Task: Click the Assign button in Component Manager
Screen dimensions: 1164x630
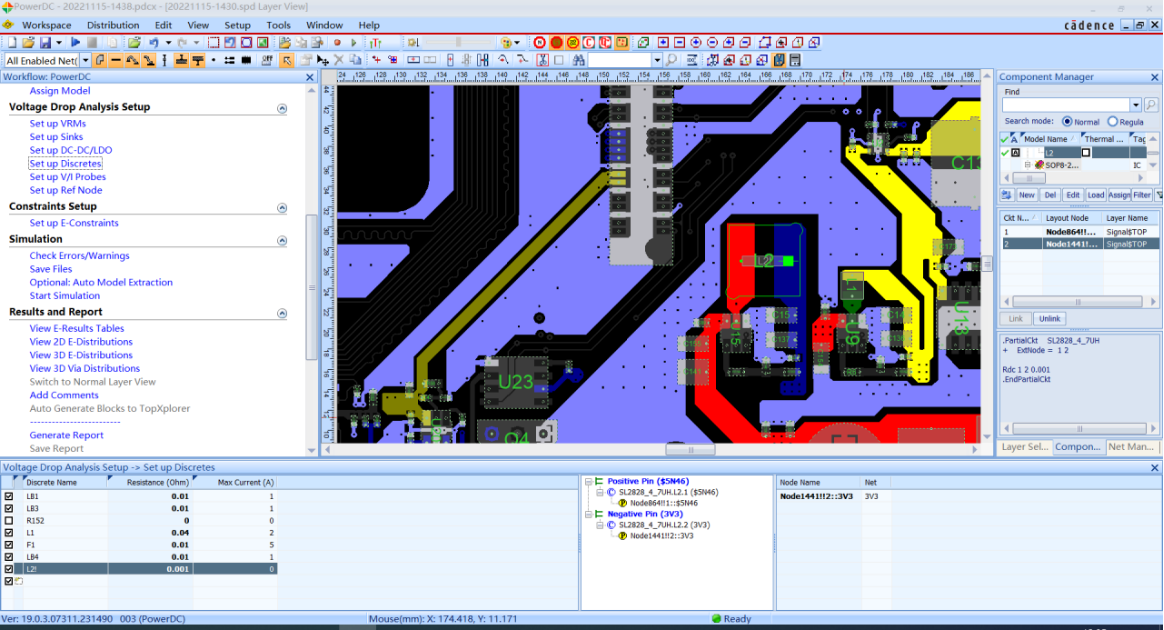Action: [1119, 195]
